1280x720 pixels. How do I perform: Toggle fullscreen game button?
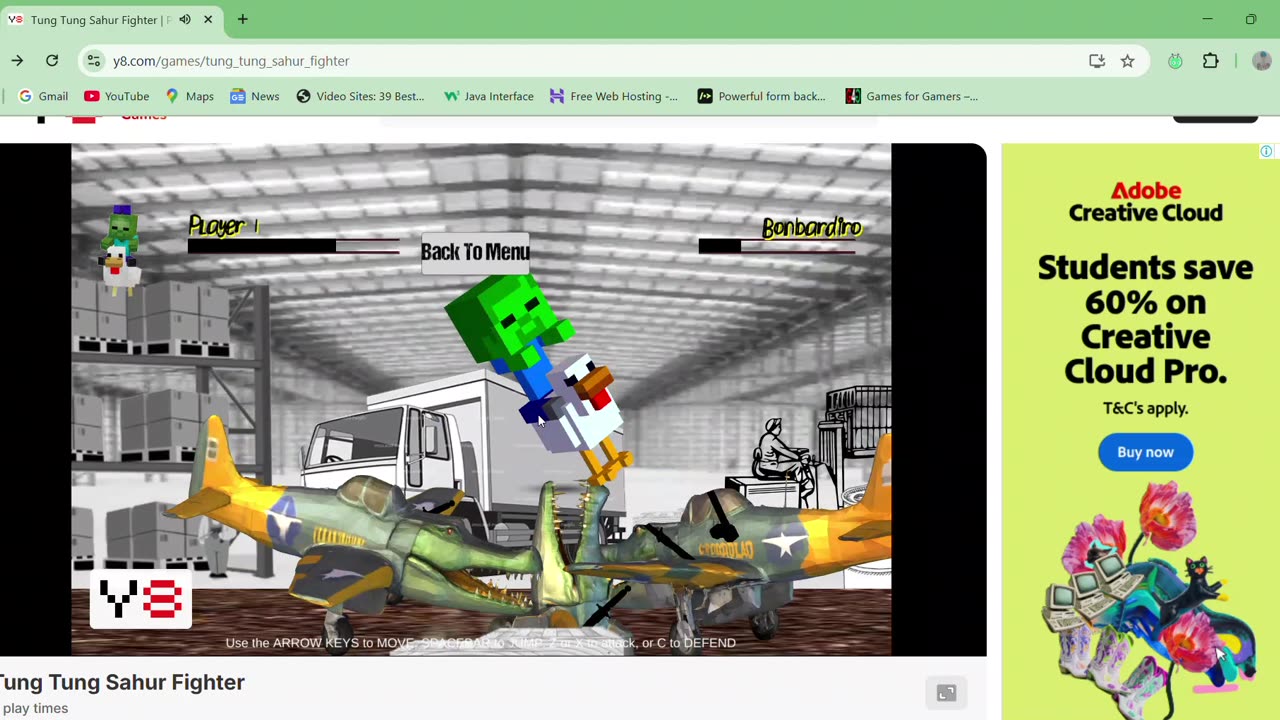tap(946, 693)
